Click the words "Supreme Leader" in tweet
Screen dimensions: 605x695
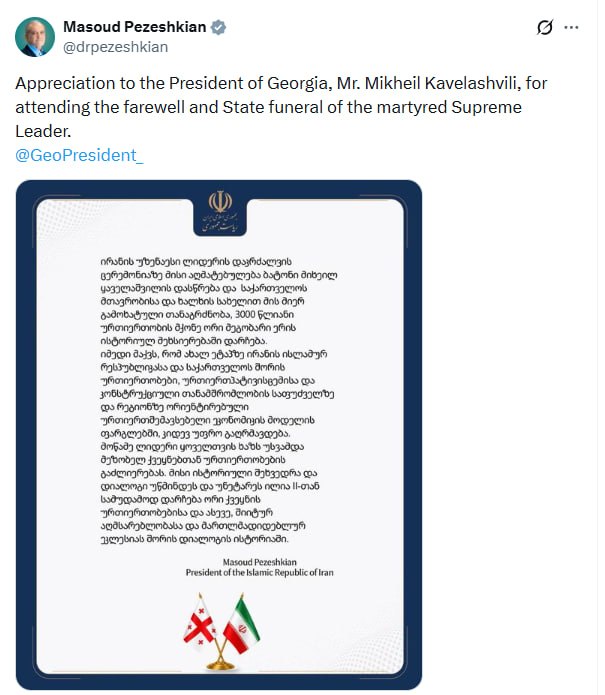pyautogui.click(x=269, y=119)
